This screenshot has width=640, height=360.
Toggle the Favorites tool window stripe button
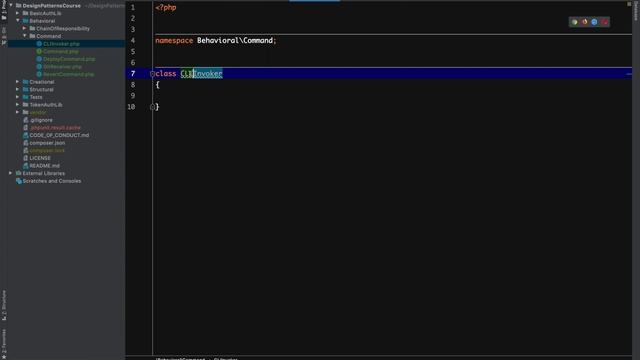tap(4, 344)
